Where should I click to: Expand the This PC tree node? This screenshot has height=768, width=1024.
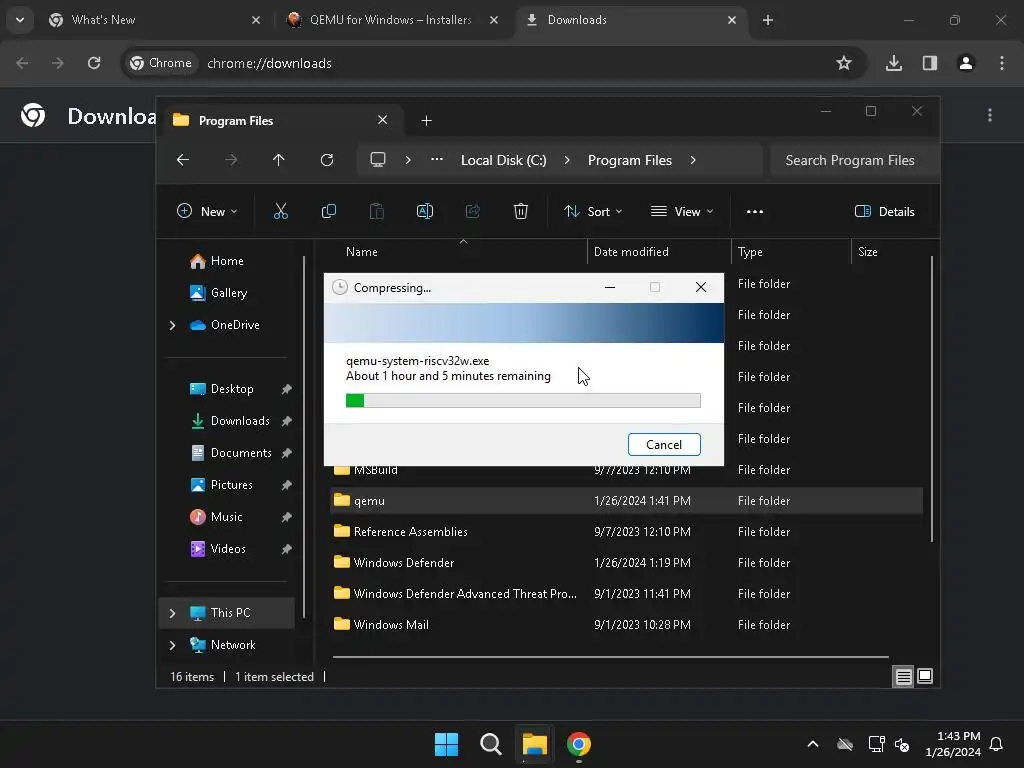pos(172,613)
